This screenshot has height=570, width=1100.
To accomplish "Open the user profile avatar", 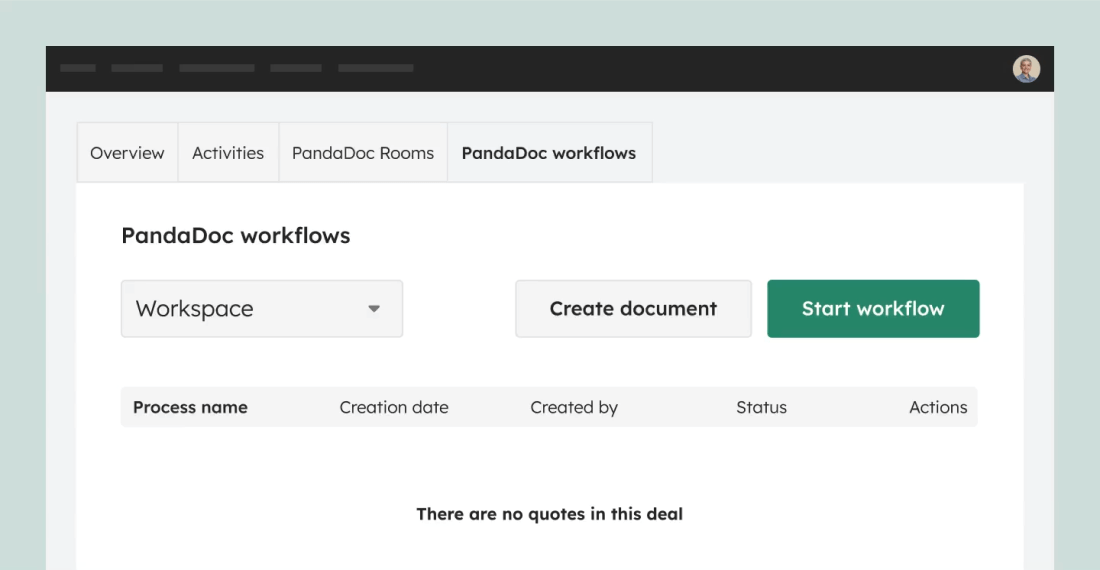I will (1026, 69).
